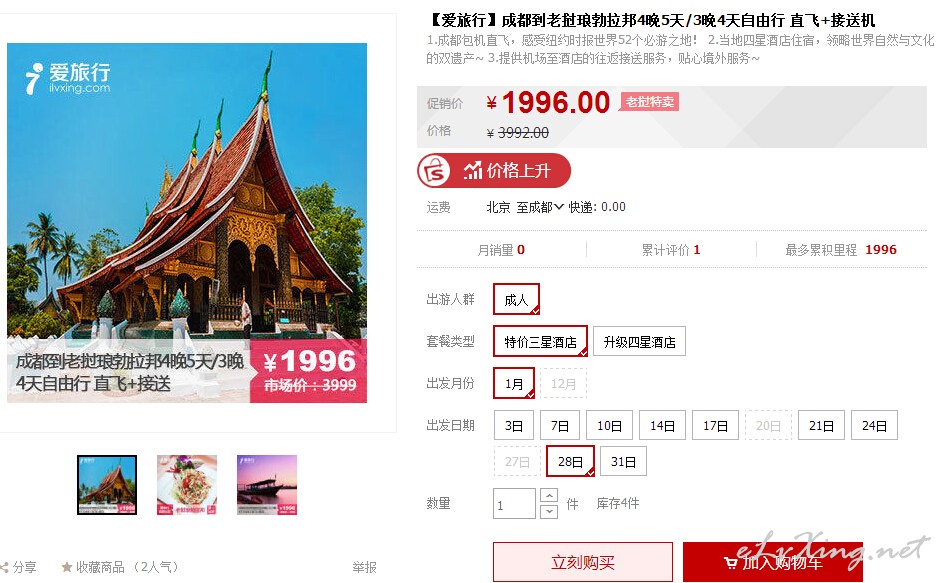The image size is (941, 583).
Task: Open the sunset boat thumbnail image
Action: click(267, 485)
